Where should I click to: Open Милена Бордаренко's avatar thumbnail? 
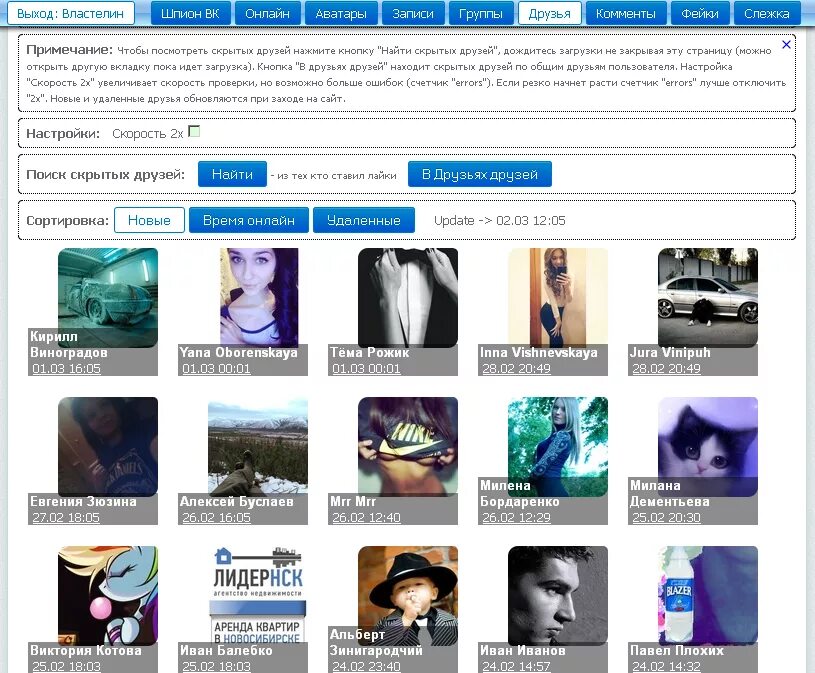(558, 446)
